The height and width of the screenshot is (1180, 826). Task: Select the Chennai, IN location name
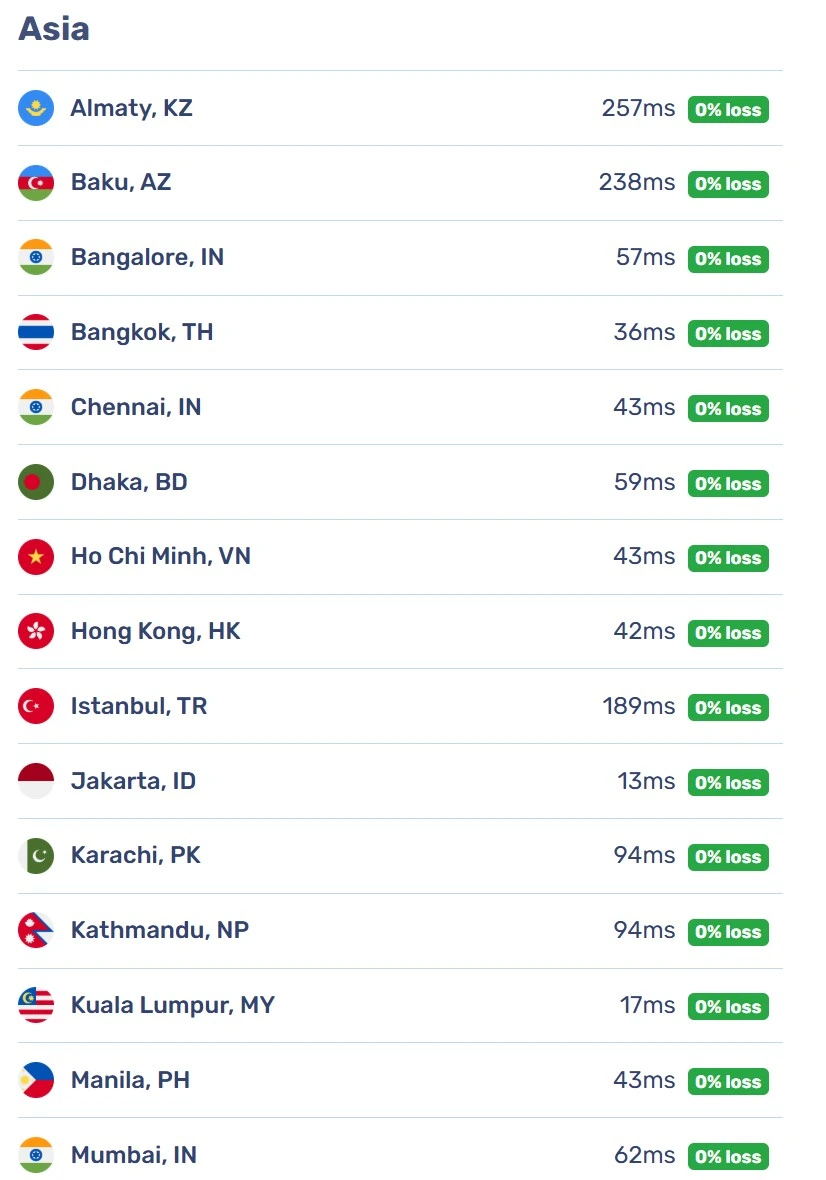coord(136,407)
